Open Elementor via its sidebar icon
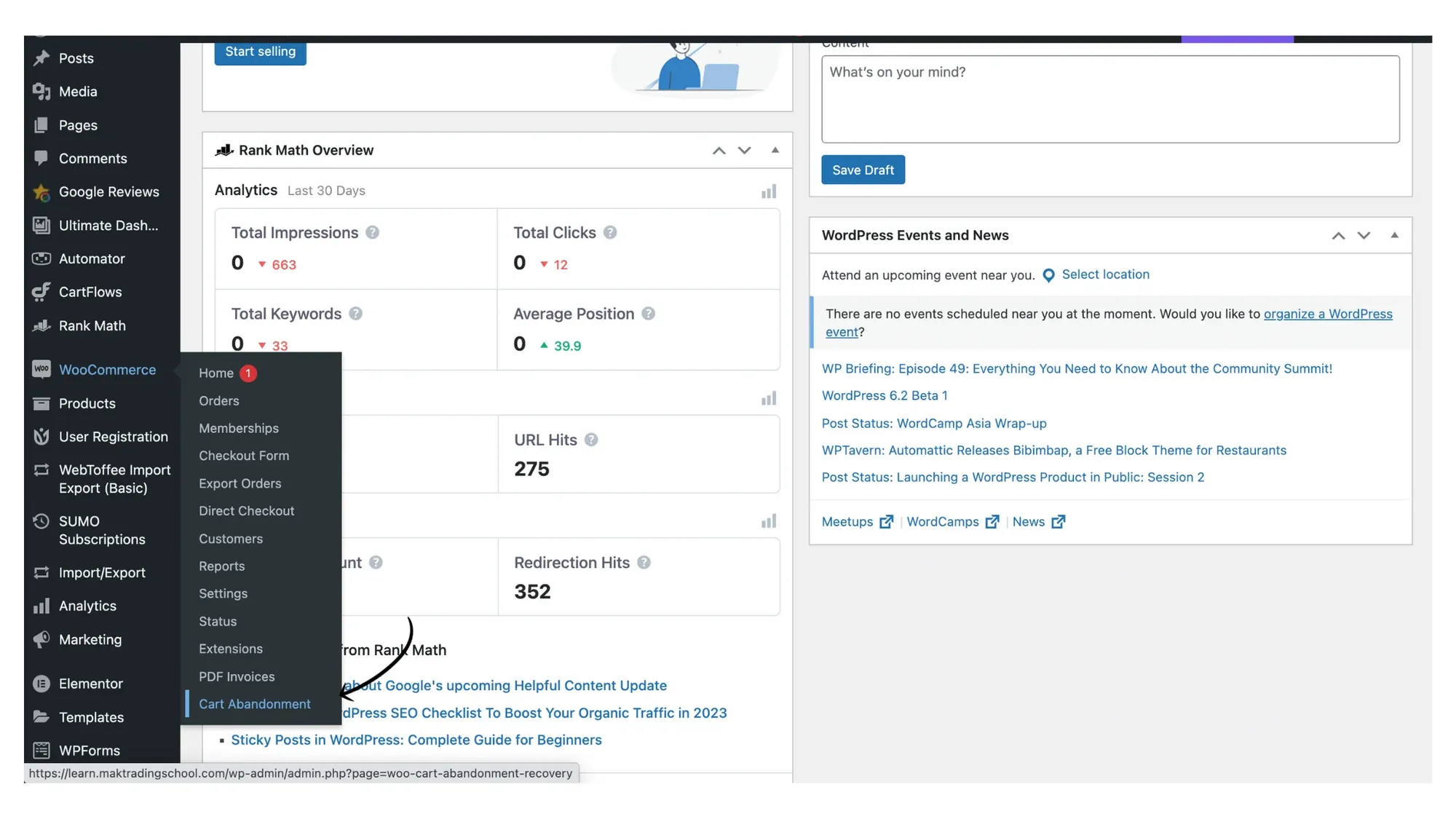Screen dimensions: 1456x819 click(42, 683)
